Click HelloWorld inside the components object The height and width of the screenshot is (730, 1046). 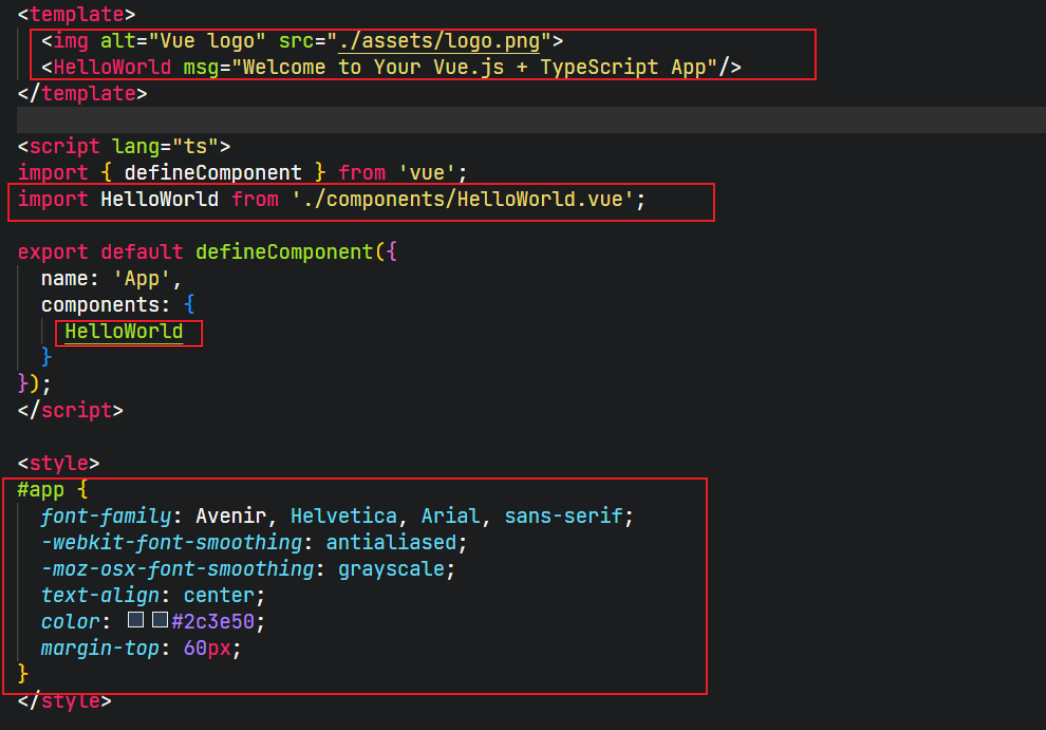123,331
